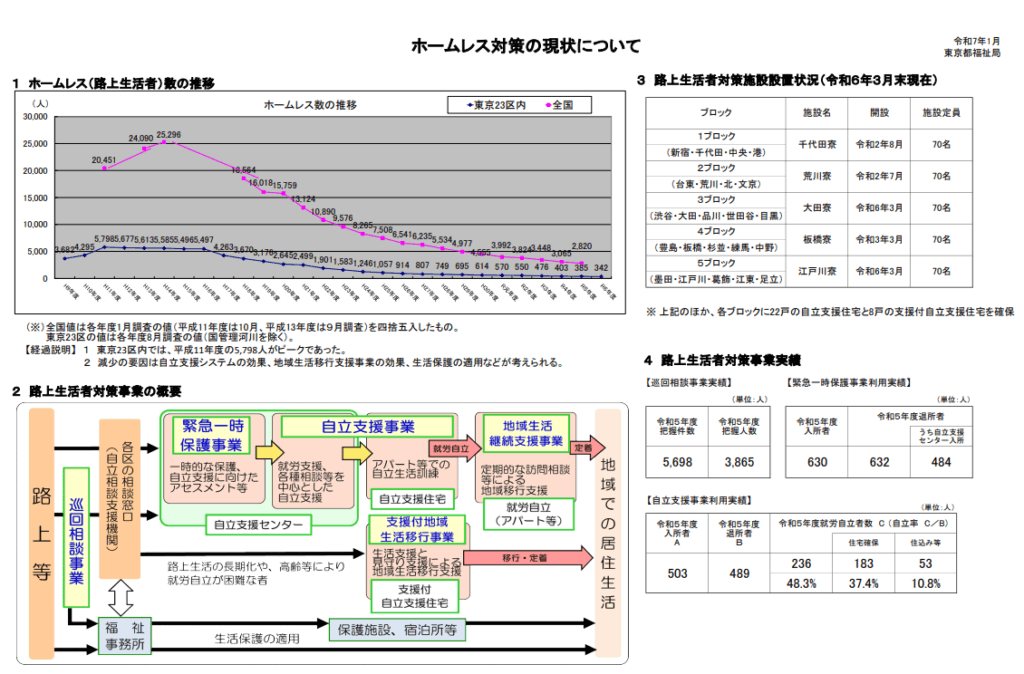Click the value 503
The image size is (1024, 674).
coord(677,573)
